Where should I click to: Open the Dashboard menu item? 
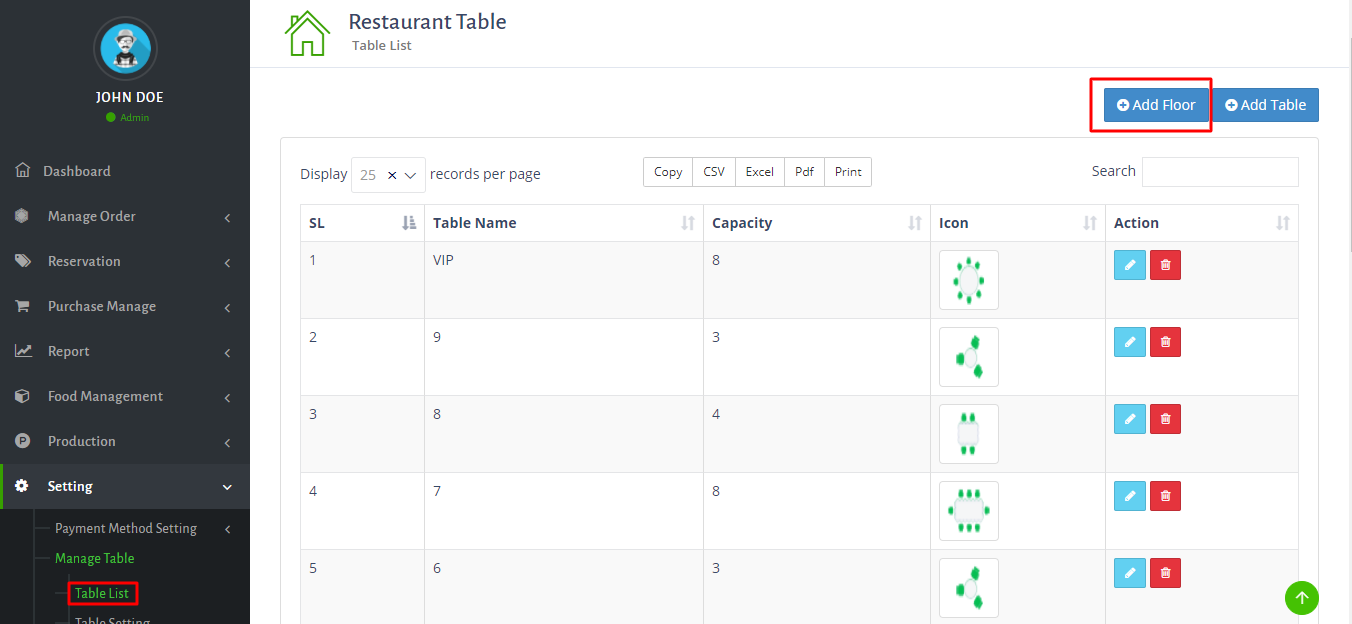pyautogui.click(x=77, y=172)
